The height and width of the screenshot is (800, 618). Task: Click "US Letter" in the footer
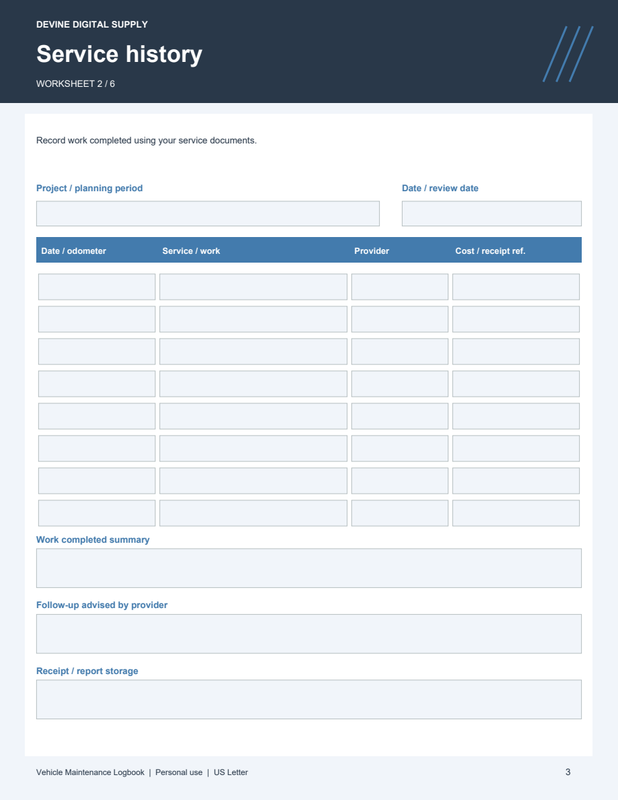[231, 772]
